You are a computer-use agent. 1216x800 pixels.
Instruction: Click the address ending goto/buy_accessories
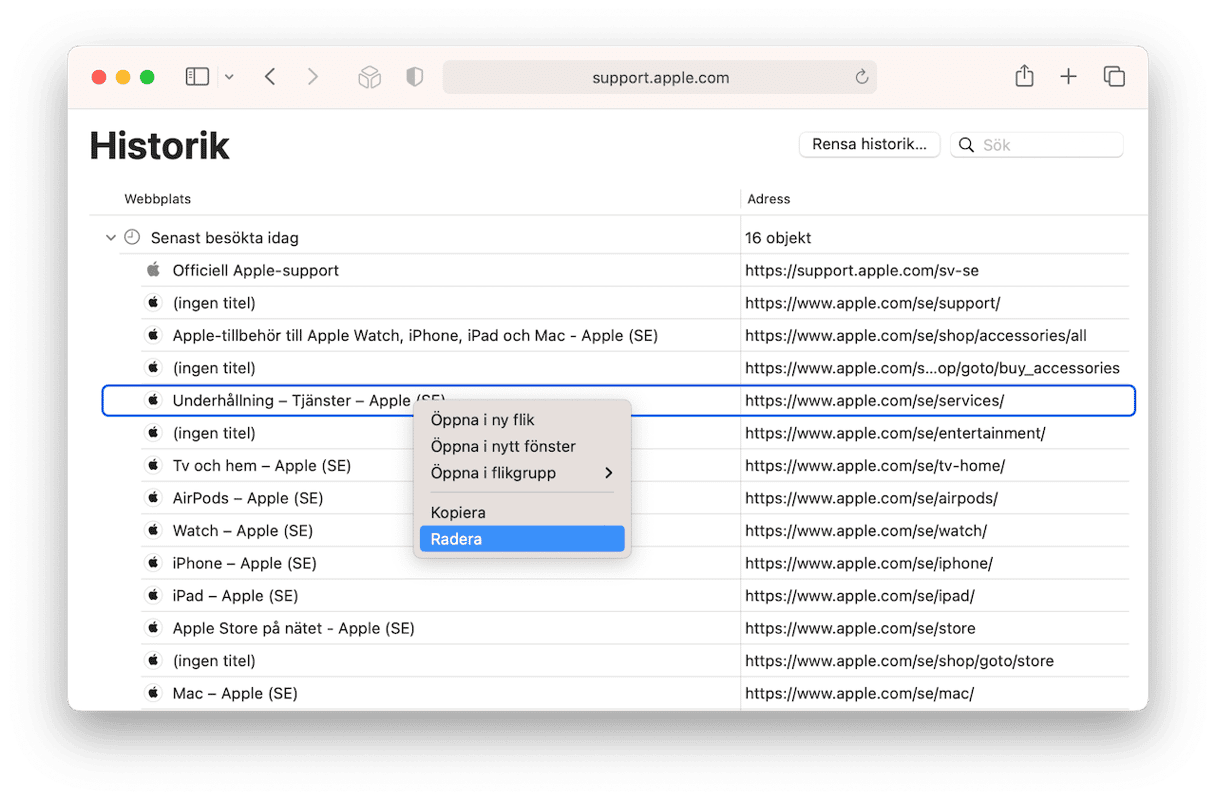933,368
